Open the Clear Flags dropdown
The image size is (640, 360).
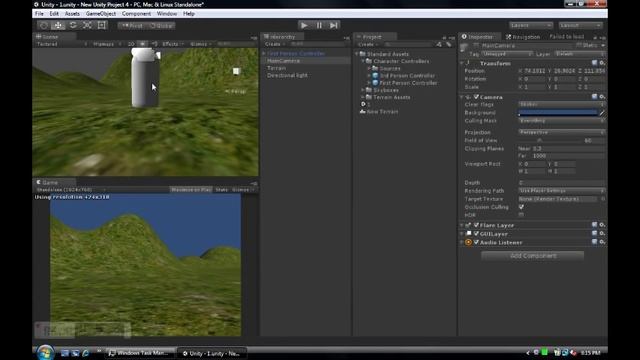561,104
